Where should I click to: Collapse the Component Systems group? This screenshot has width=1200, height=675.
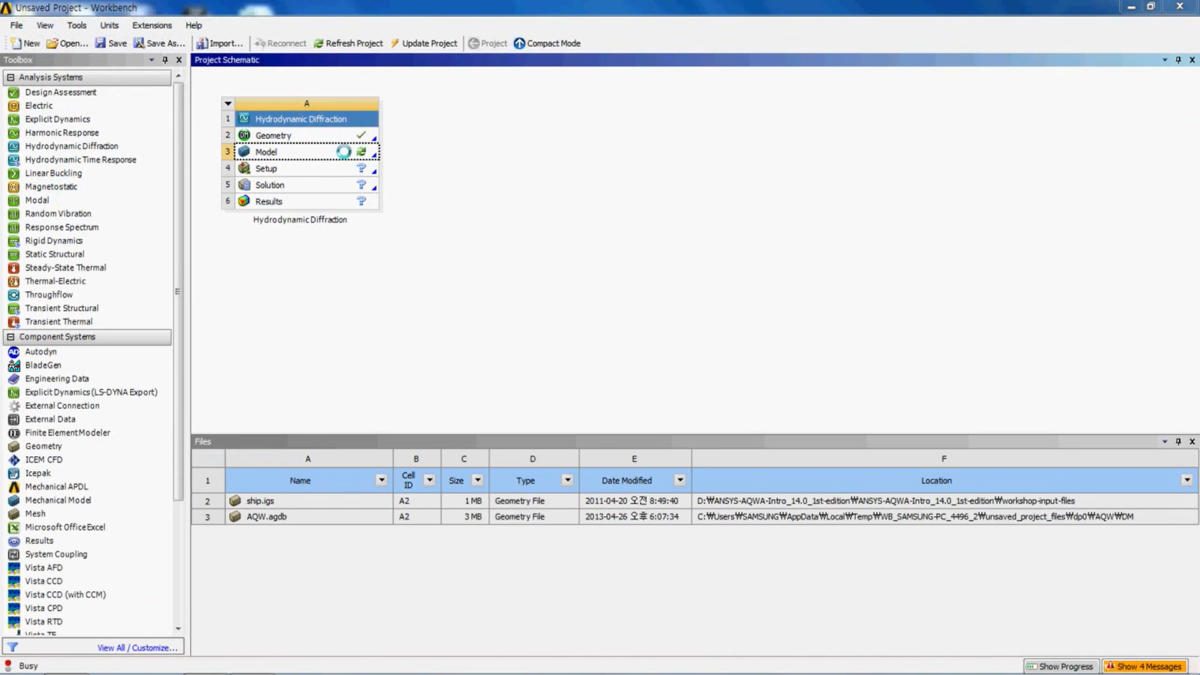[11, 337]
